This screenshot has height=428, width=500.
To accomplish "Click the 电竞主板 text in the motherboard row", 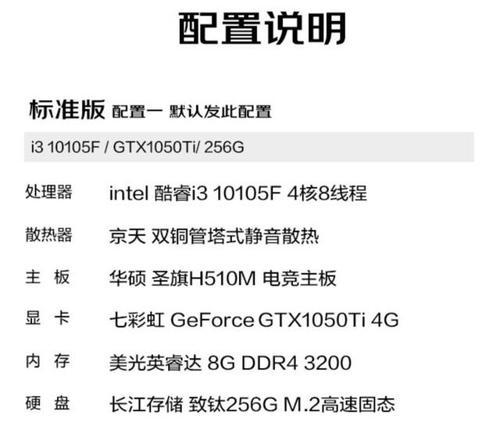I will click(299, 278).
